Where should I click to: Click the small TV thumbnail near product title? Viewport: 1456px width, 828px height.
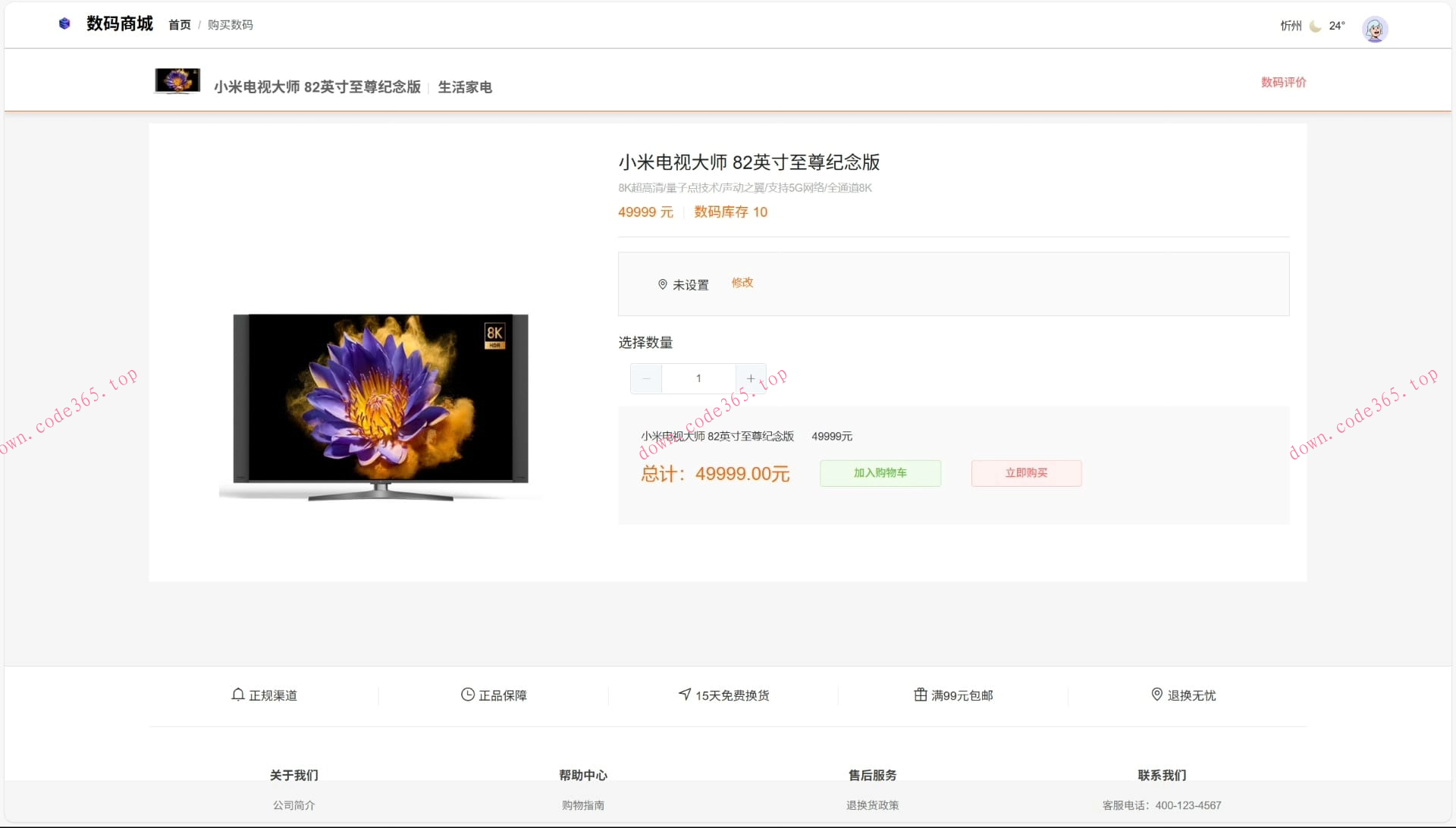point(177,80)
